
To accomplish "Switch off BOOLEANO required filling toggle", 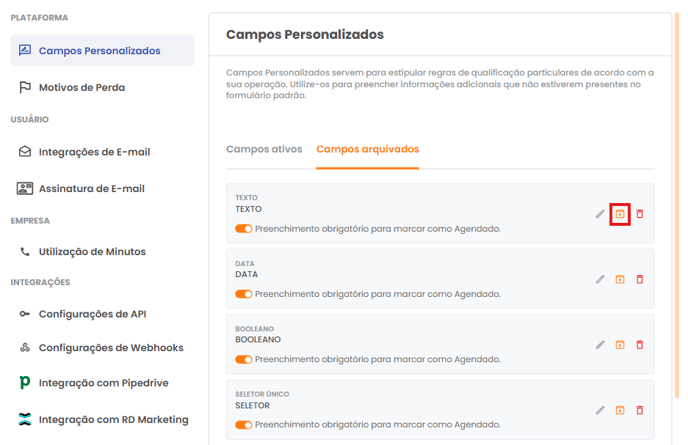I will [244, 359].
